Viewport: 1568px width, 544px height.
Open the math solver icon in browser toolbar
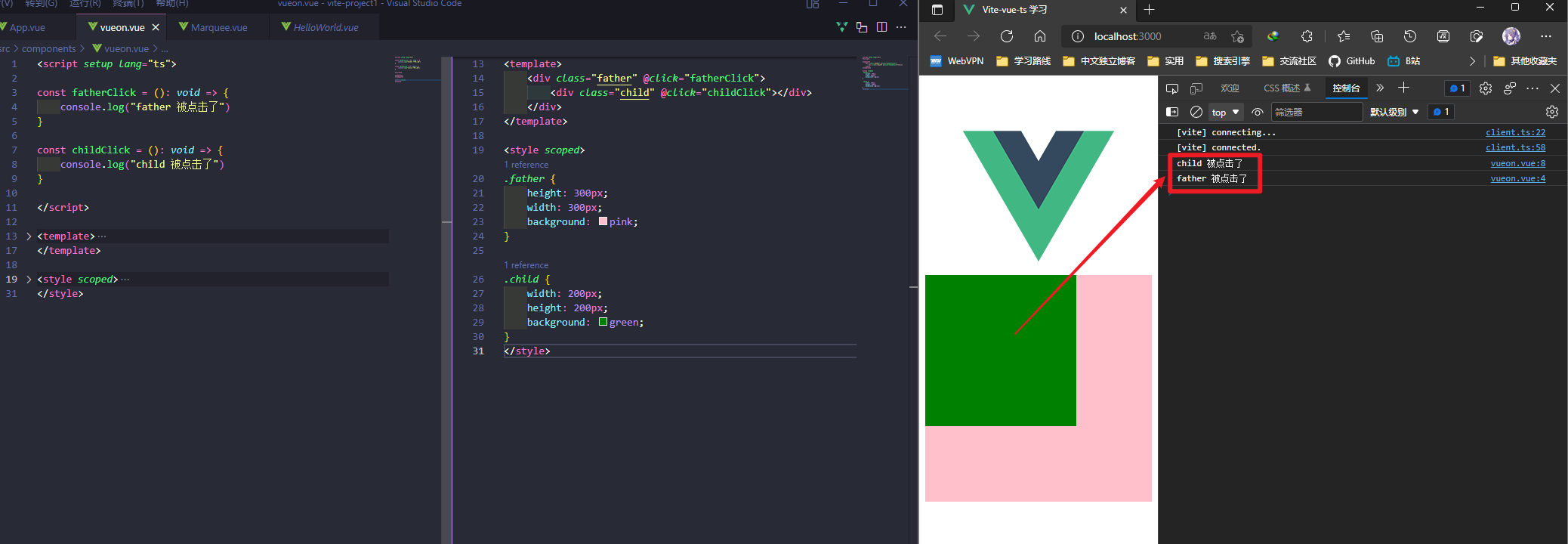(x=1443, y=36)
